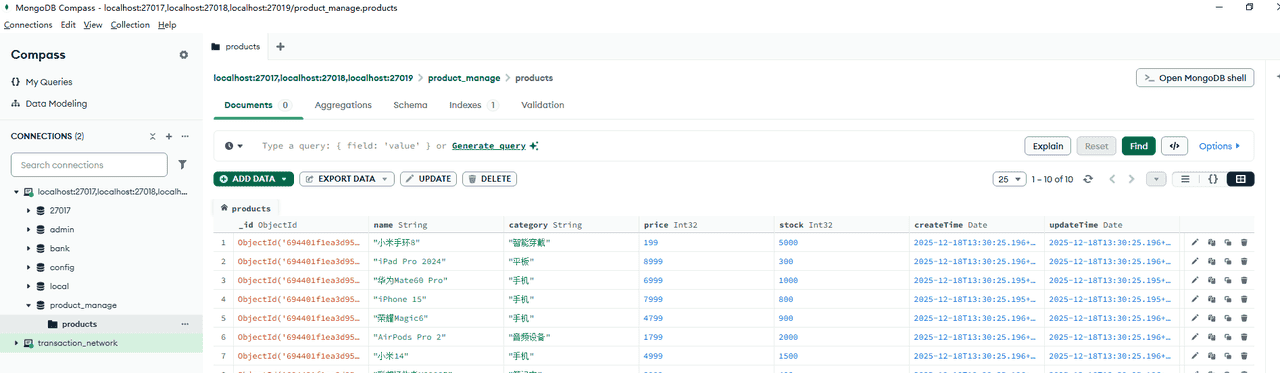Screen dimensions: 1280x373
Task: Open query history clock dropdown
Action: pyautogui.click(x=234, y=146)
